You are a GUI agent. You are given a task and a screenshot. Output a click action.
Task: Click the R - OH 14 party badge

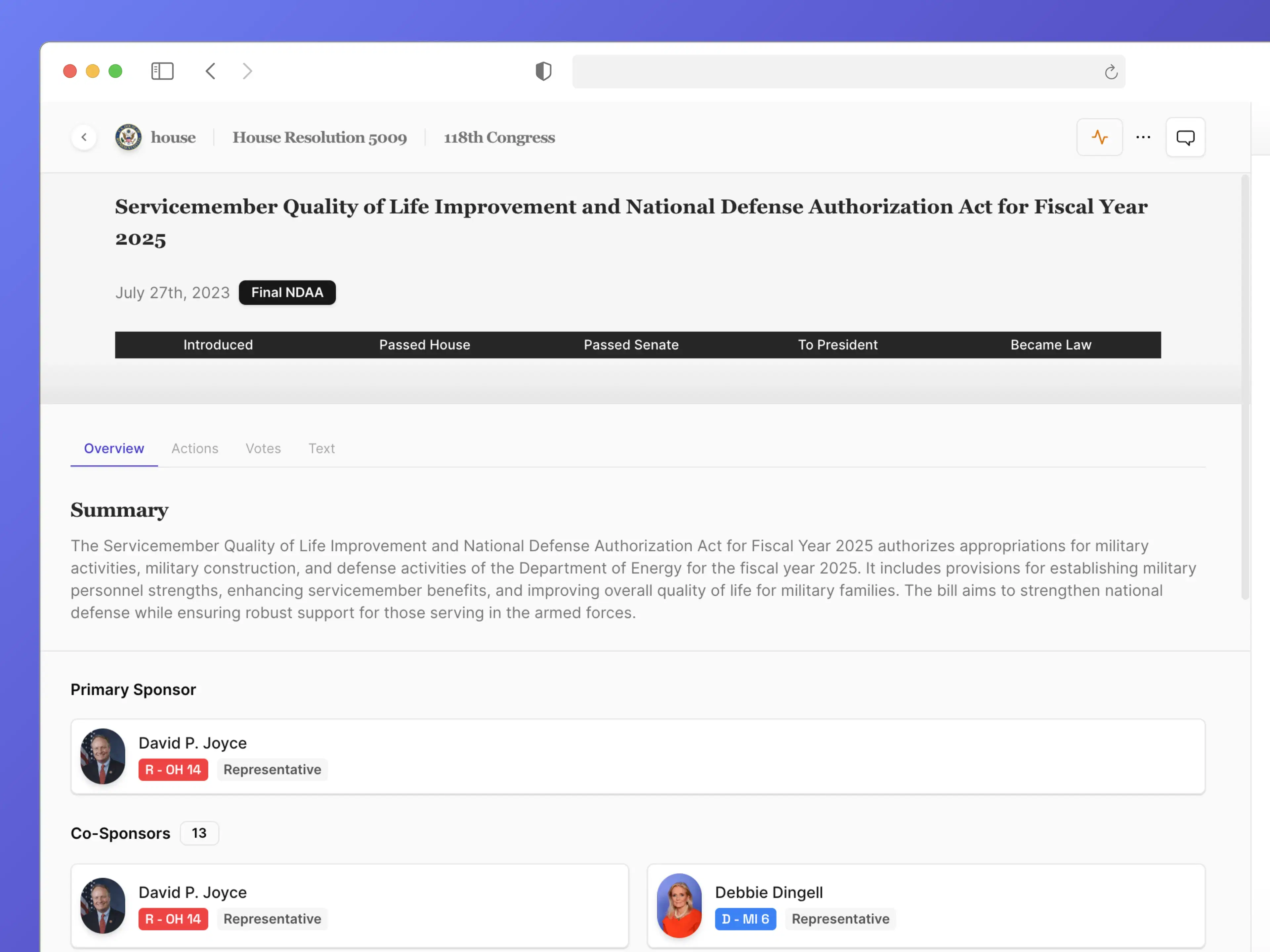coord(173,770)
